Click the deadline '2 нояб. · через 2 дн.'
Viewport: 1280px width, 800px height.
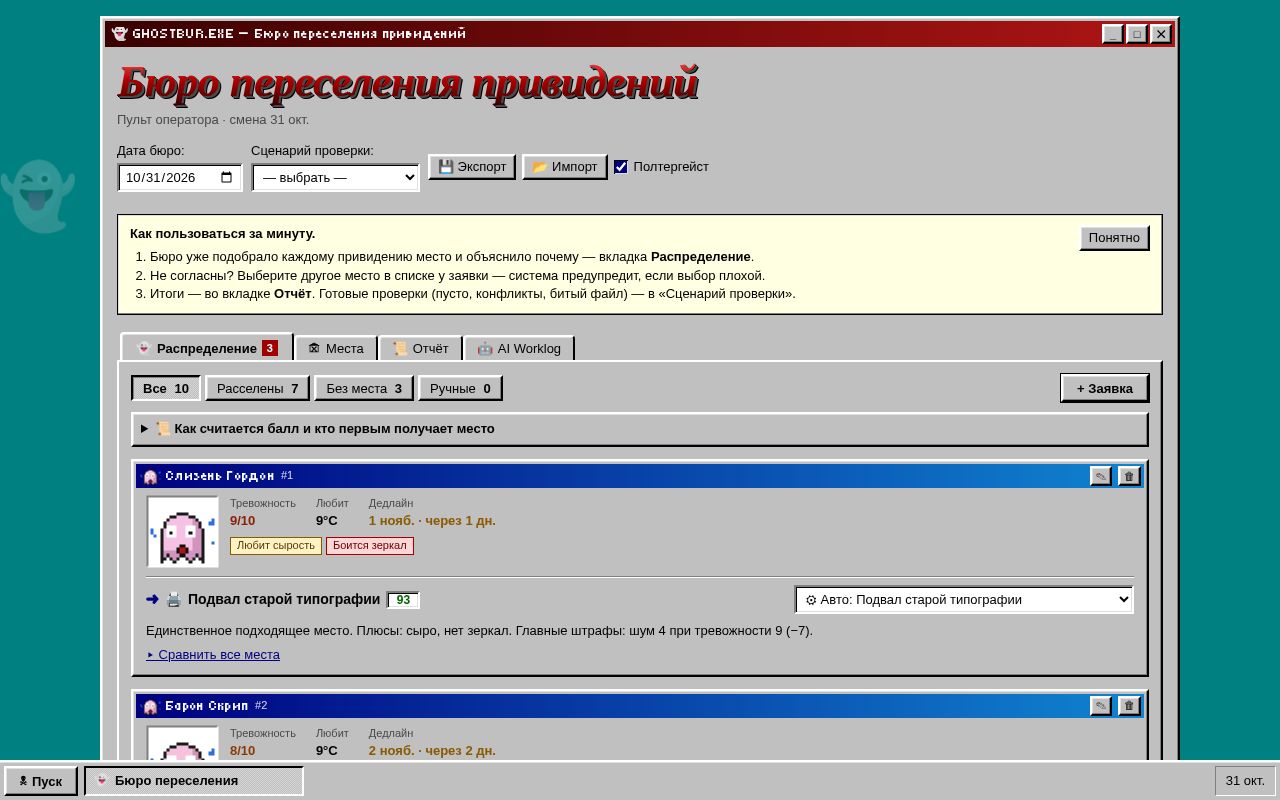(432, 751)
